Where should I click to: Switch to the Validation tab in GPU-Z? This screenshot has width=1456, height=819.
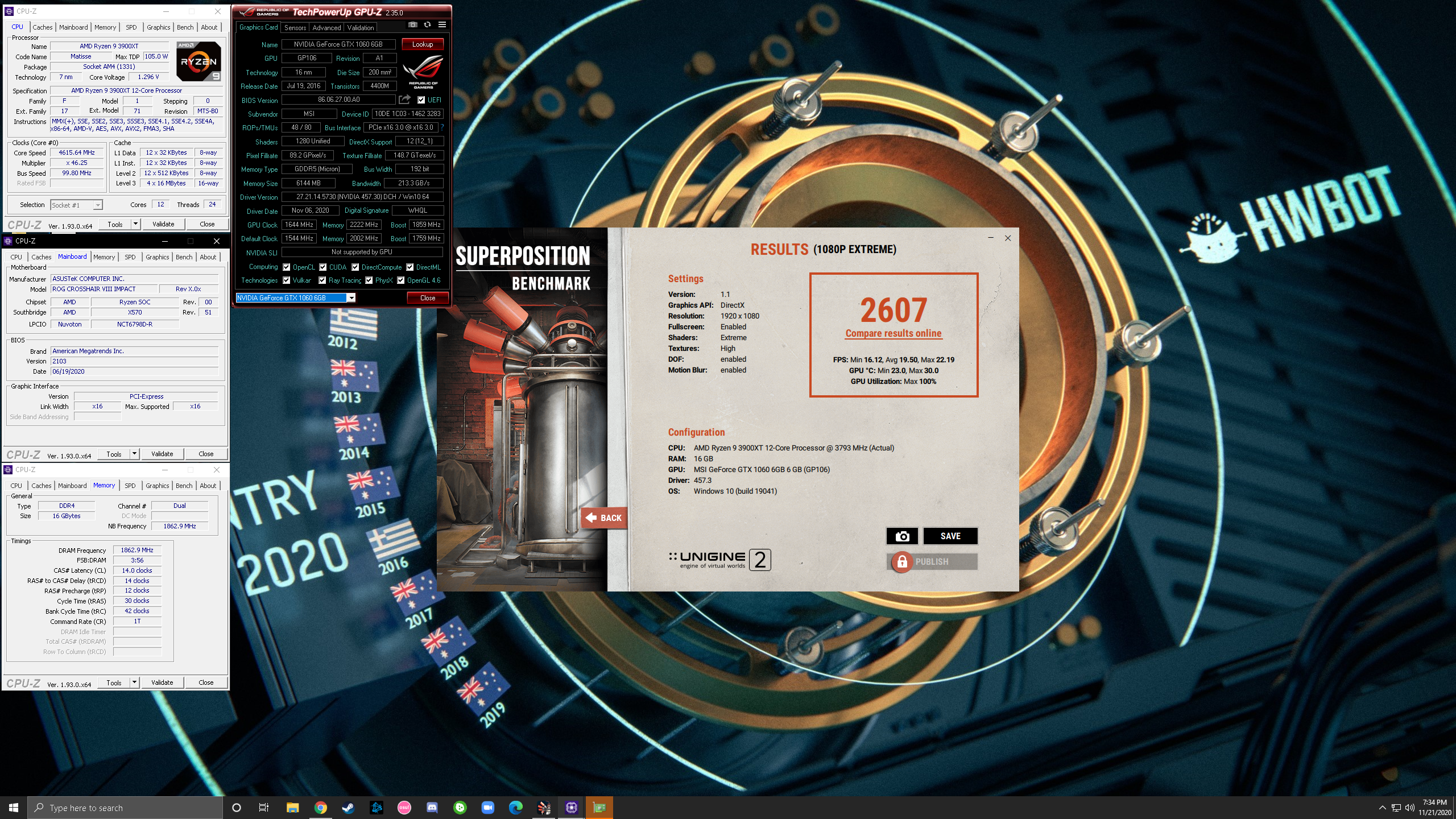pos(361,27)
